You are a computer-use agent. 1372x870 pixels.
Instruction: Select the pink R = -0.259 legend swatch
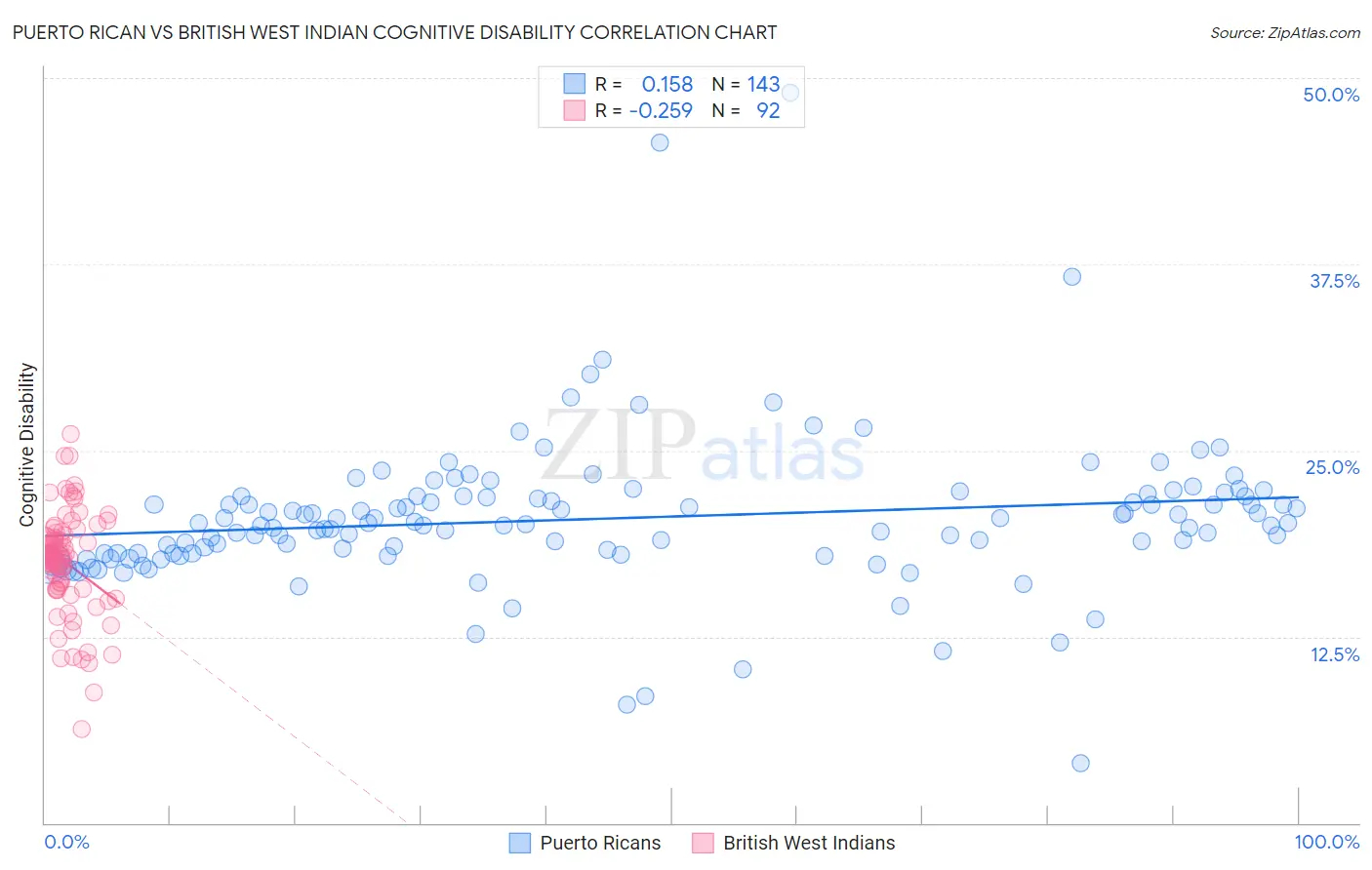coord(575,110)
